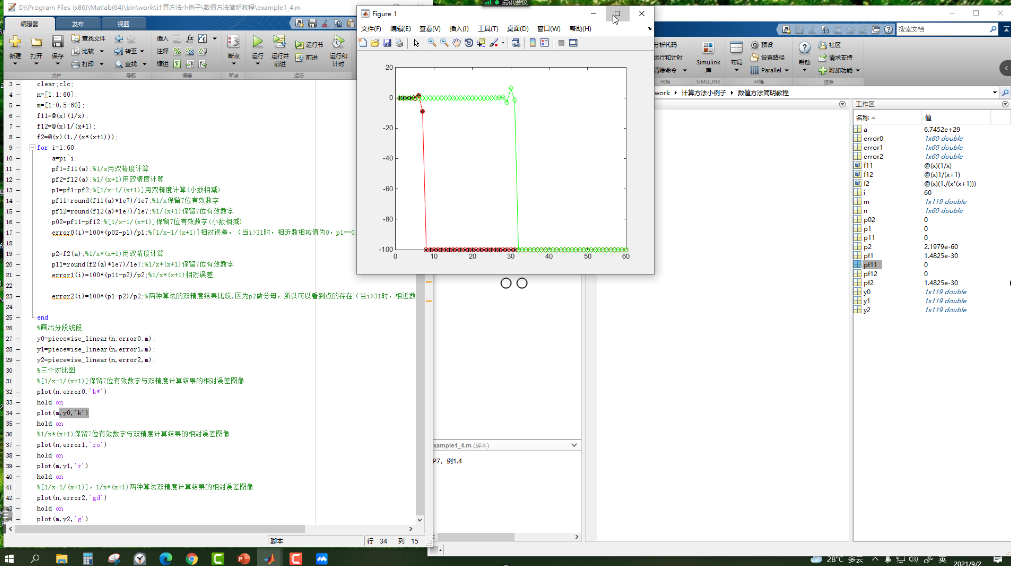Open the Compare (比较) dropdown arrow
The width and height of the screenshot is (1011, 566).
[102, 52]
